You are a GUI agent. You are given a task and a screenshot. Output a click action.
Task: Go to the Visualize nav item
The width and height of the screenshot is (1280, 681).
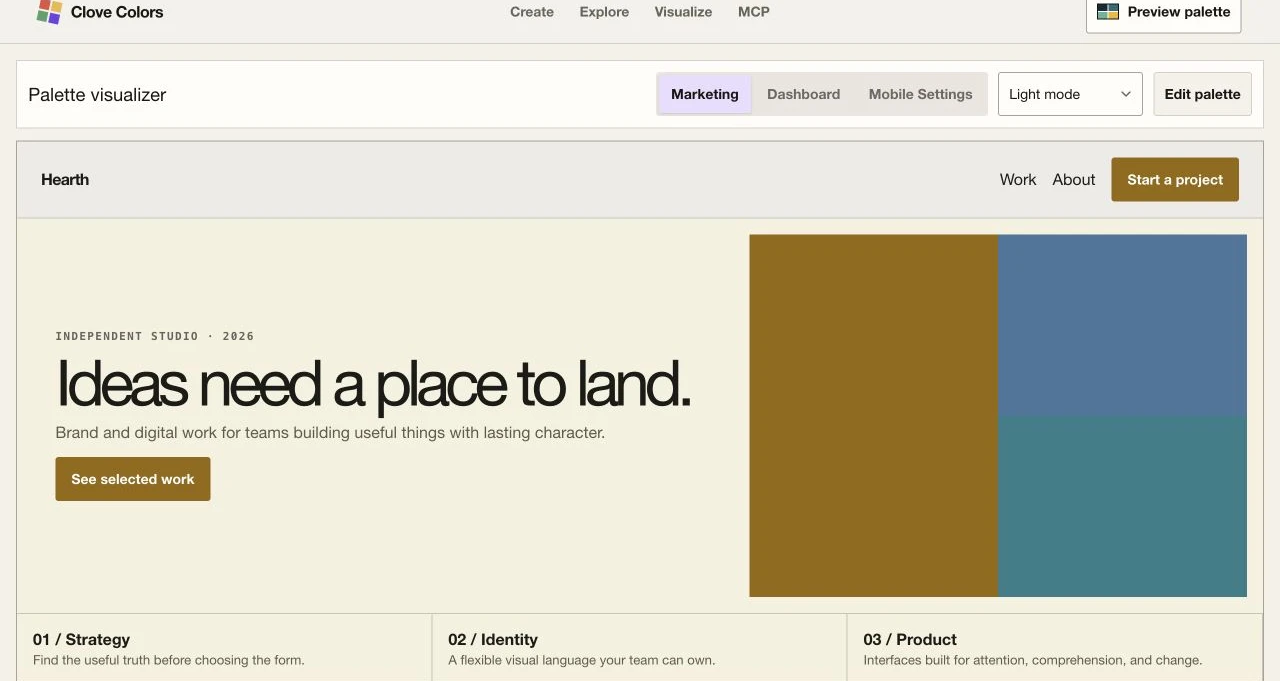pos(683,12)
